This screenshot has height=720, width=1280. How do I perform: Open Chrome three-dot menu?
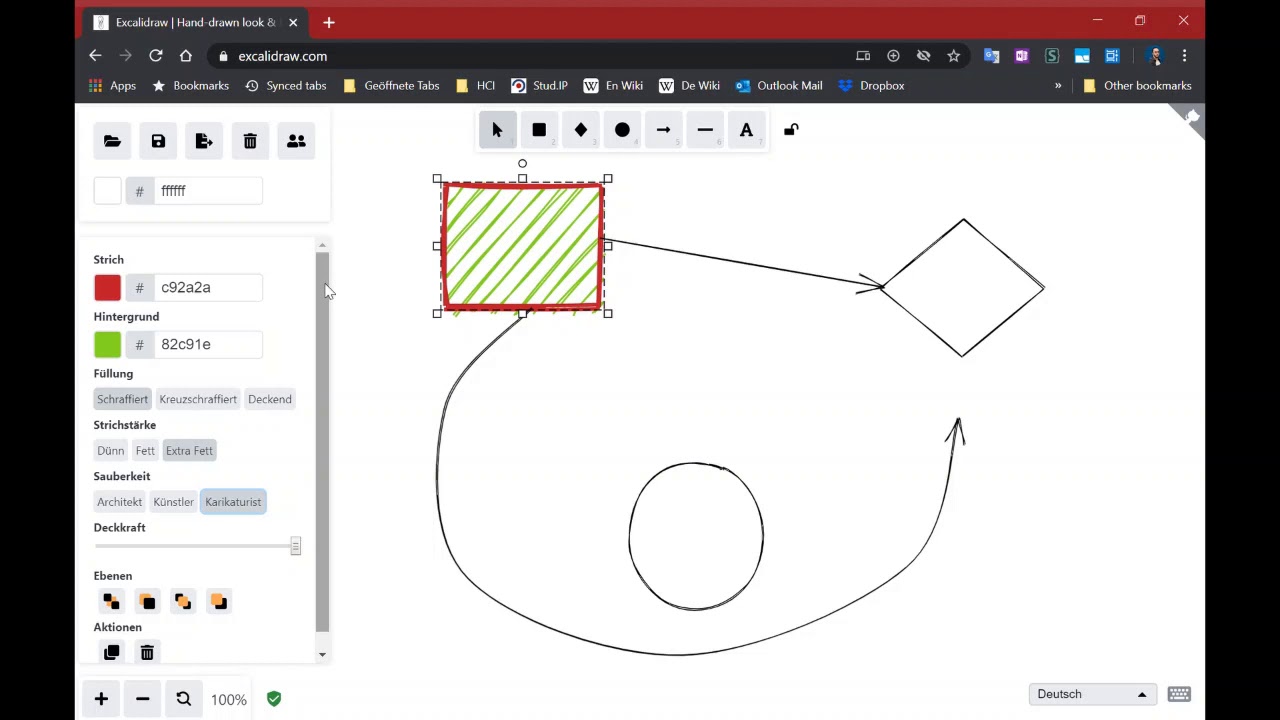(x=1184, y=56)
